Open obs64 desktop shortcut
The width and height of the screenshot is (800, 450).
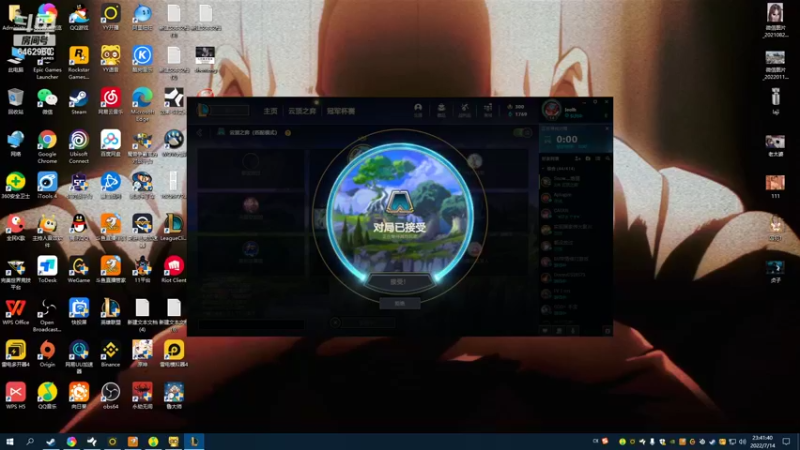[110, 396]
